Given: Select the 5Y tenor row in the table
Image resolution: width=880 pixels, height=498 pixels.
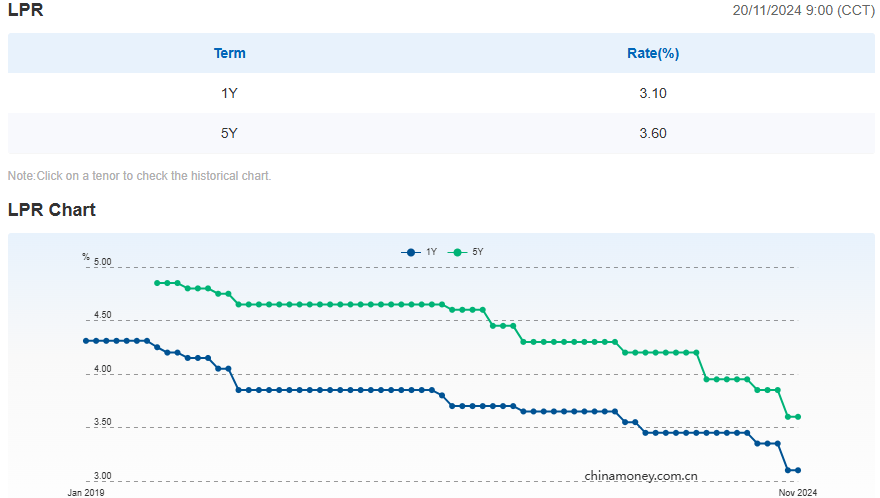Looking at the screenshot, I should (x=229, y=133).
